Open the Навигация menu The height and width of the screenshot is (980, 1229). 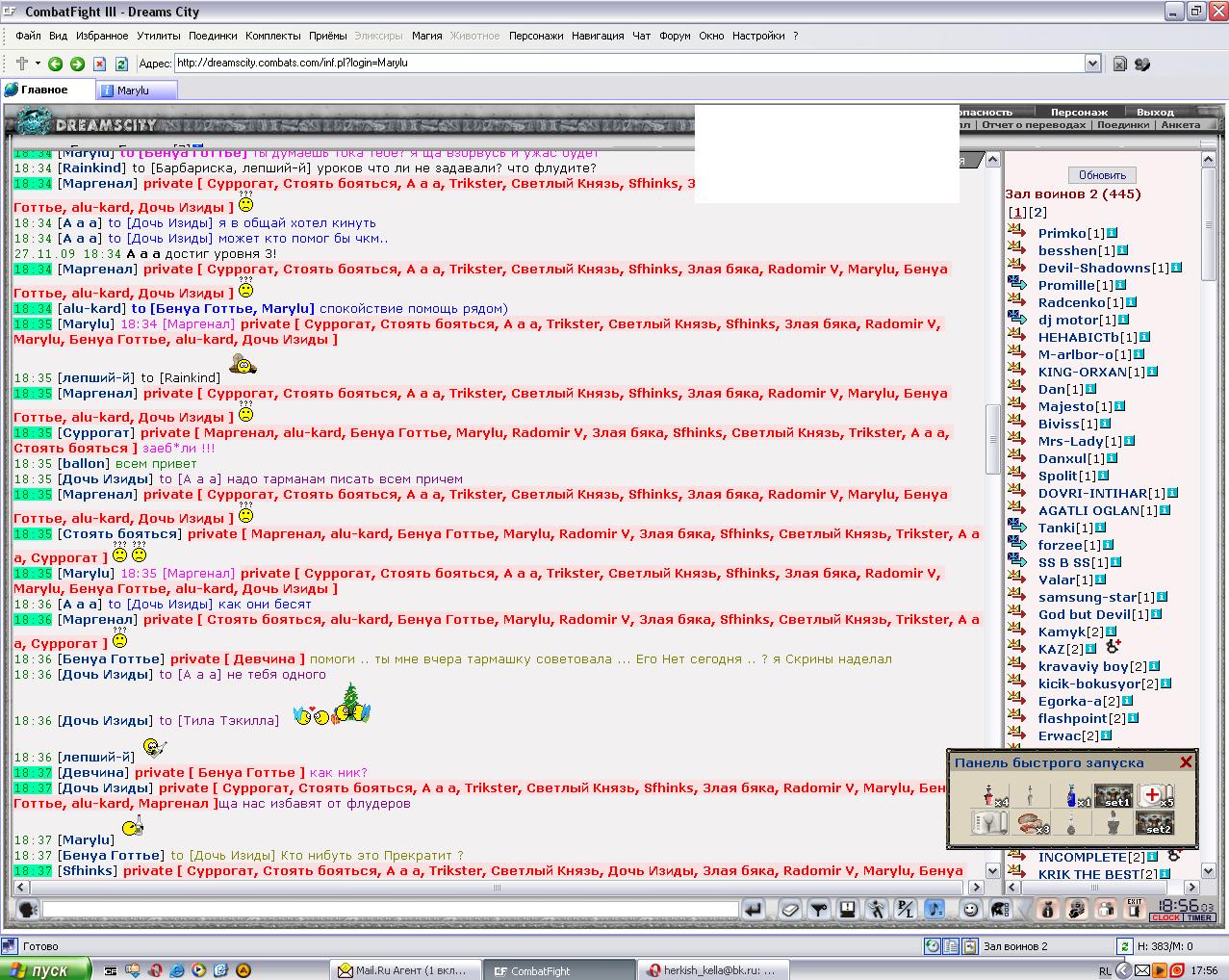pos(598,36)
